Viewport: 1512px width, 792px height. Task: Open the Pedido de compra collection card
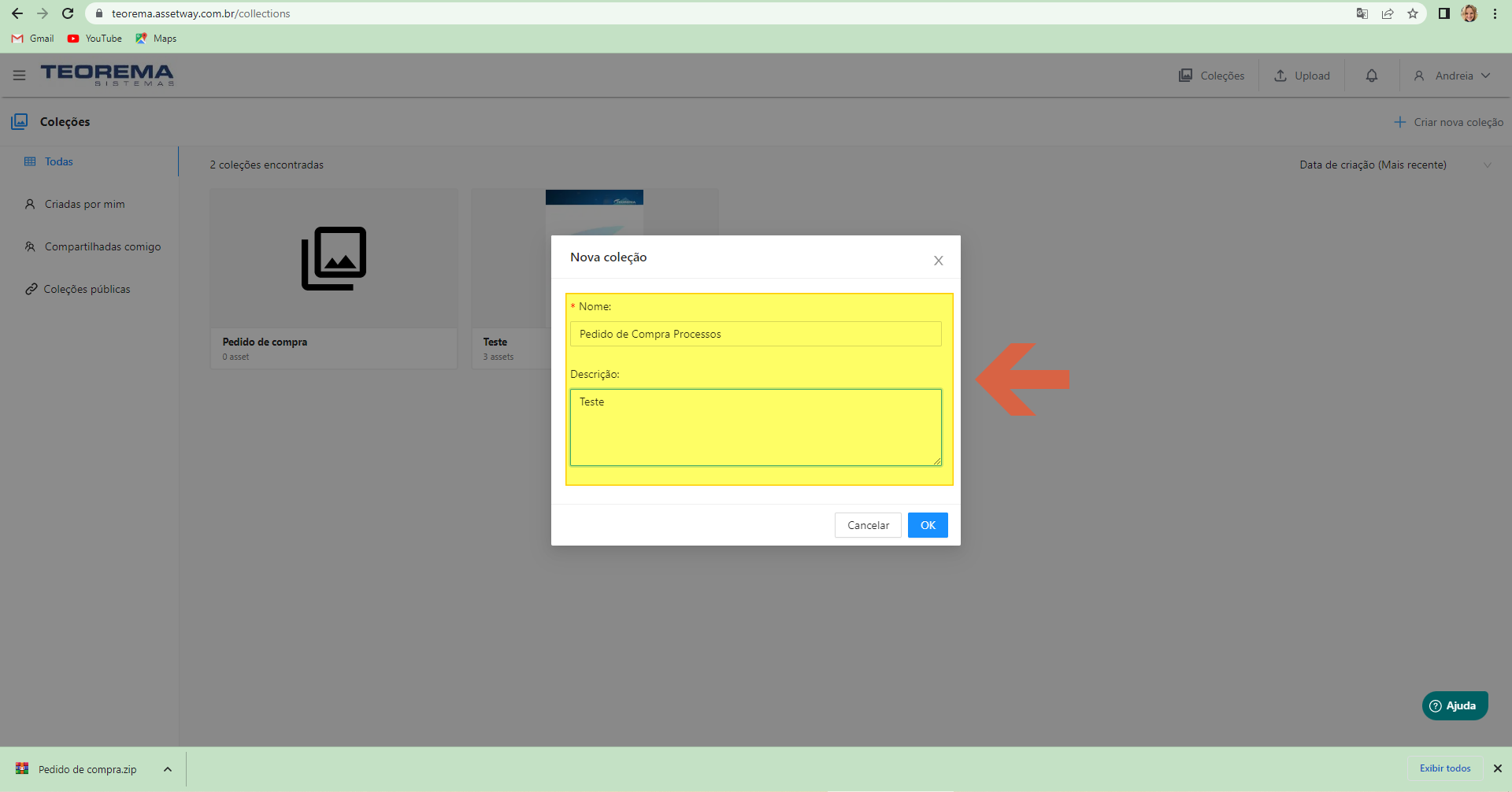tap(334, 279)
